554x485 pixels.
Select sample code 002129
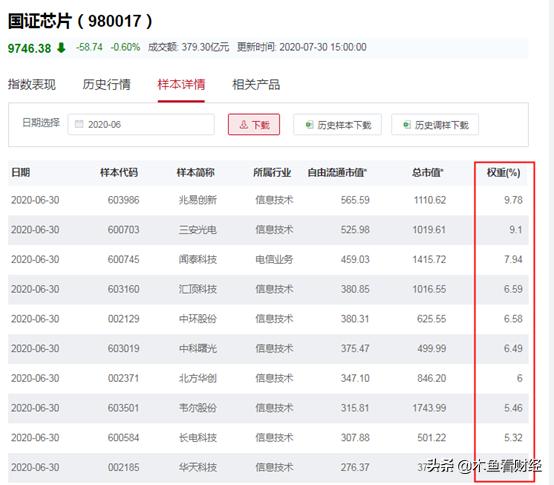click(123, 319)
